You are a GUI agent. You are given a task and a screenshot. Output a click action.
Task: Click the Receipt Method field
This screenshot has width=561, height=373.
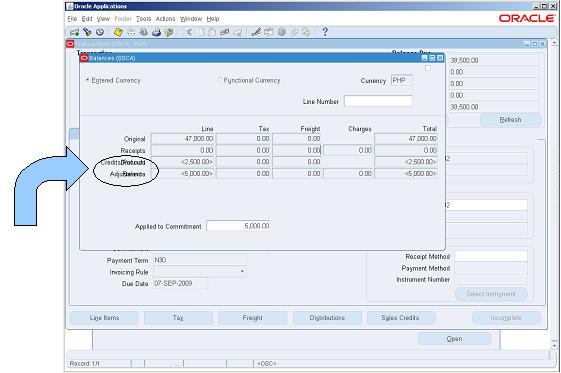point(491,256)
